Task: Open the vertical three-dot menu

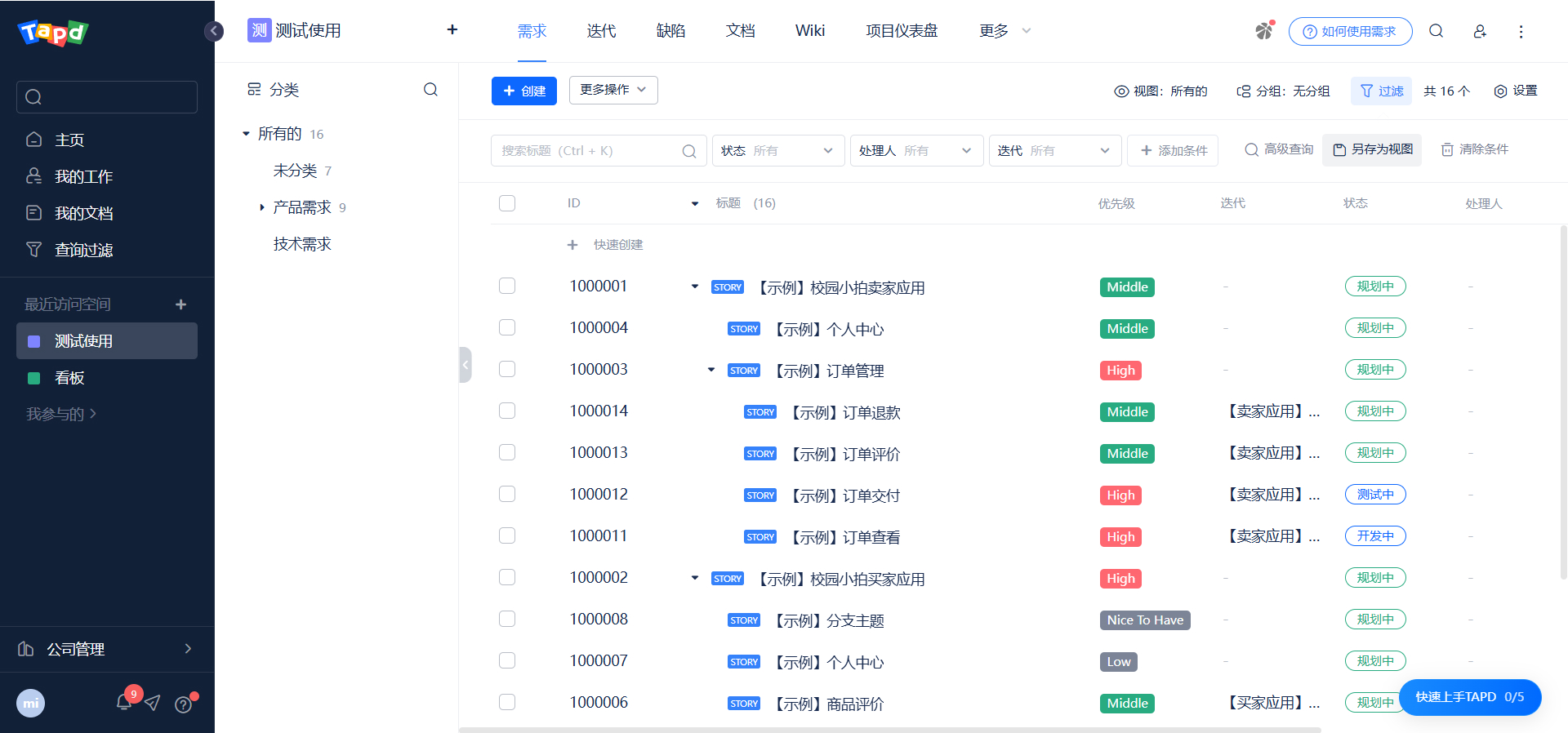Action: point(1521,31)
